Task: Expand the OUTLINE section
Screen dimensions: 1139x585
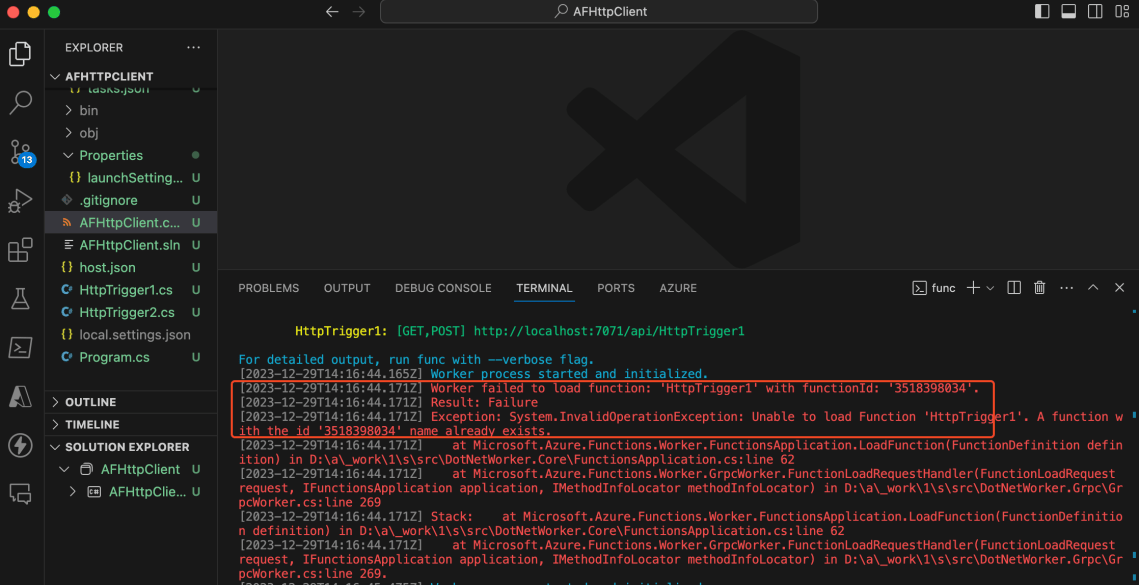Action: click(131, 402)
